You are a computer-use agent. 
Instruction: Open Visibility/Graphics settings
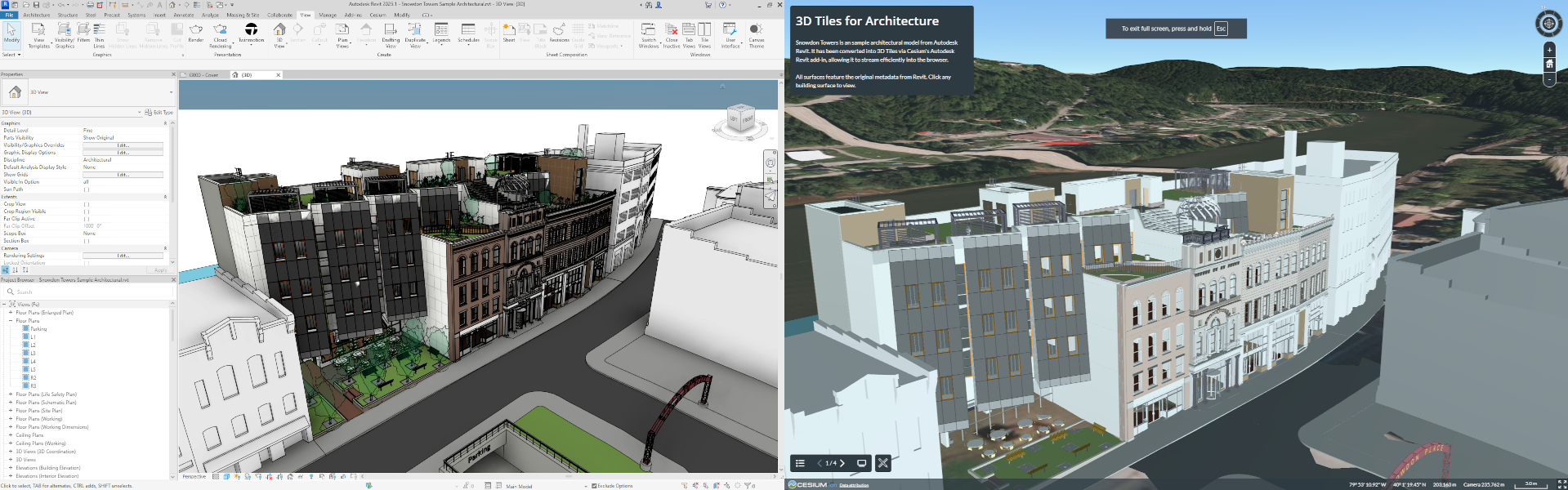[x=65, y=30]
